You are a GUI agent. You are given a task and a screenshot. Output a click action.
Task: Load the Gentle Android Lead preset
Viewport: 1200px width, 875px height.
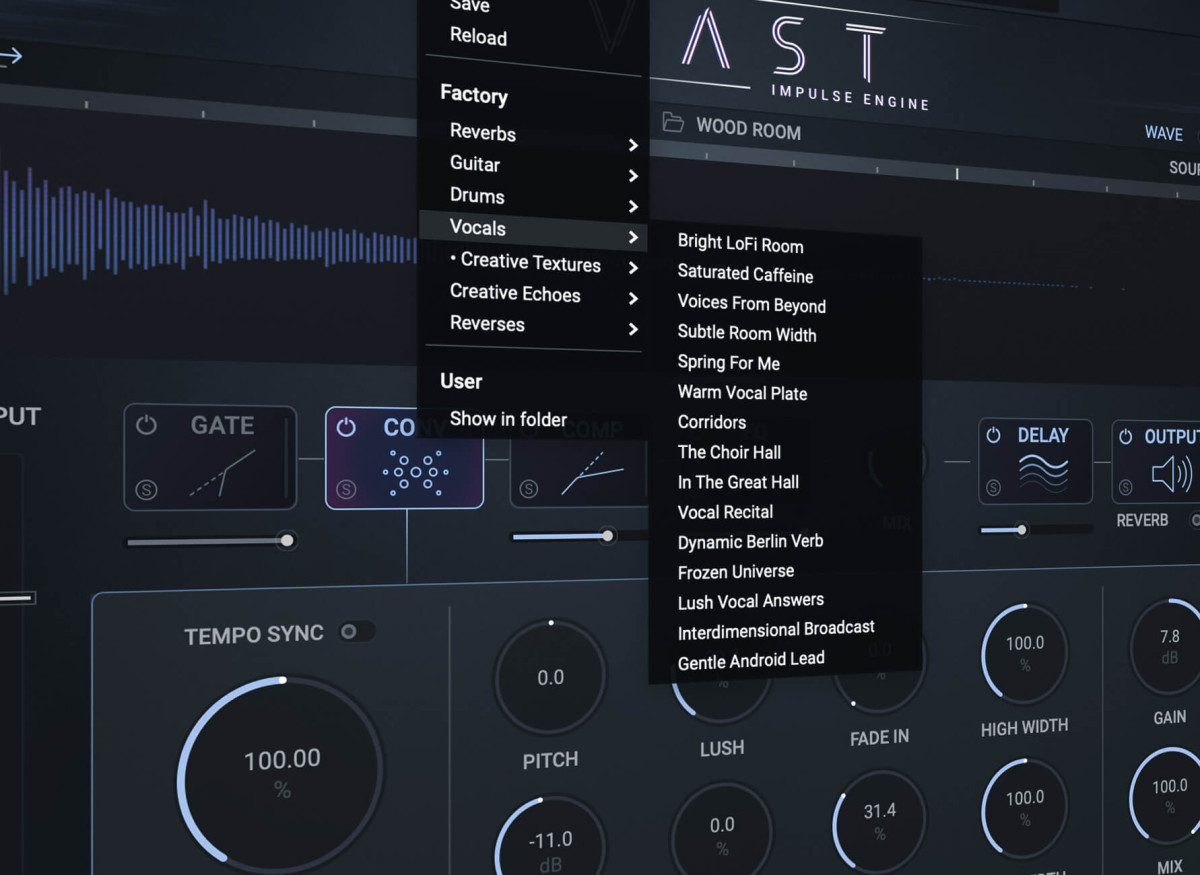tap(751, 660)
